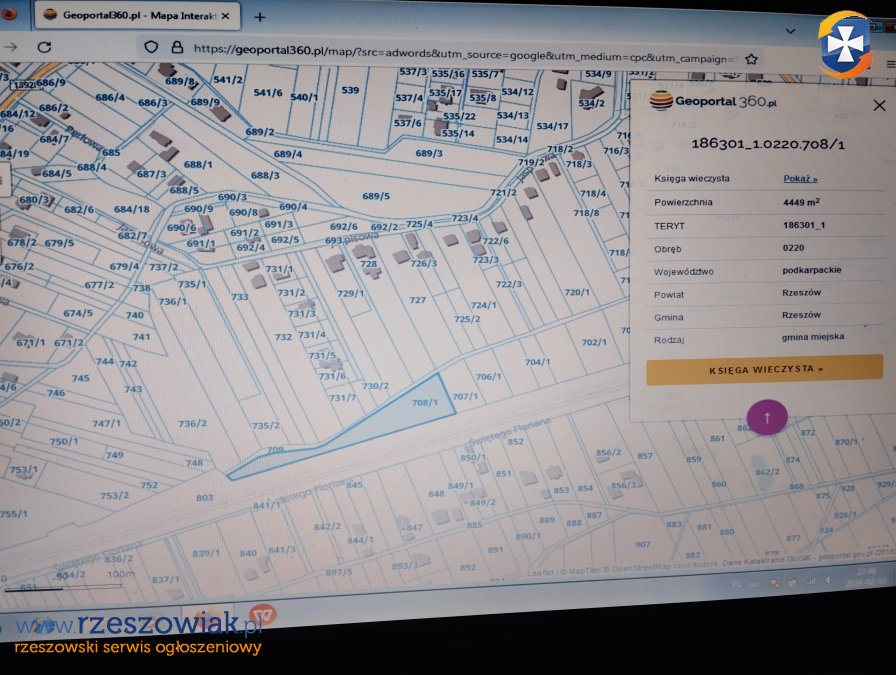
Task: Click the purple scroll-up arrow button
Action: tap(767, 416)
